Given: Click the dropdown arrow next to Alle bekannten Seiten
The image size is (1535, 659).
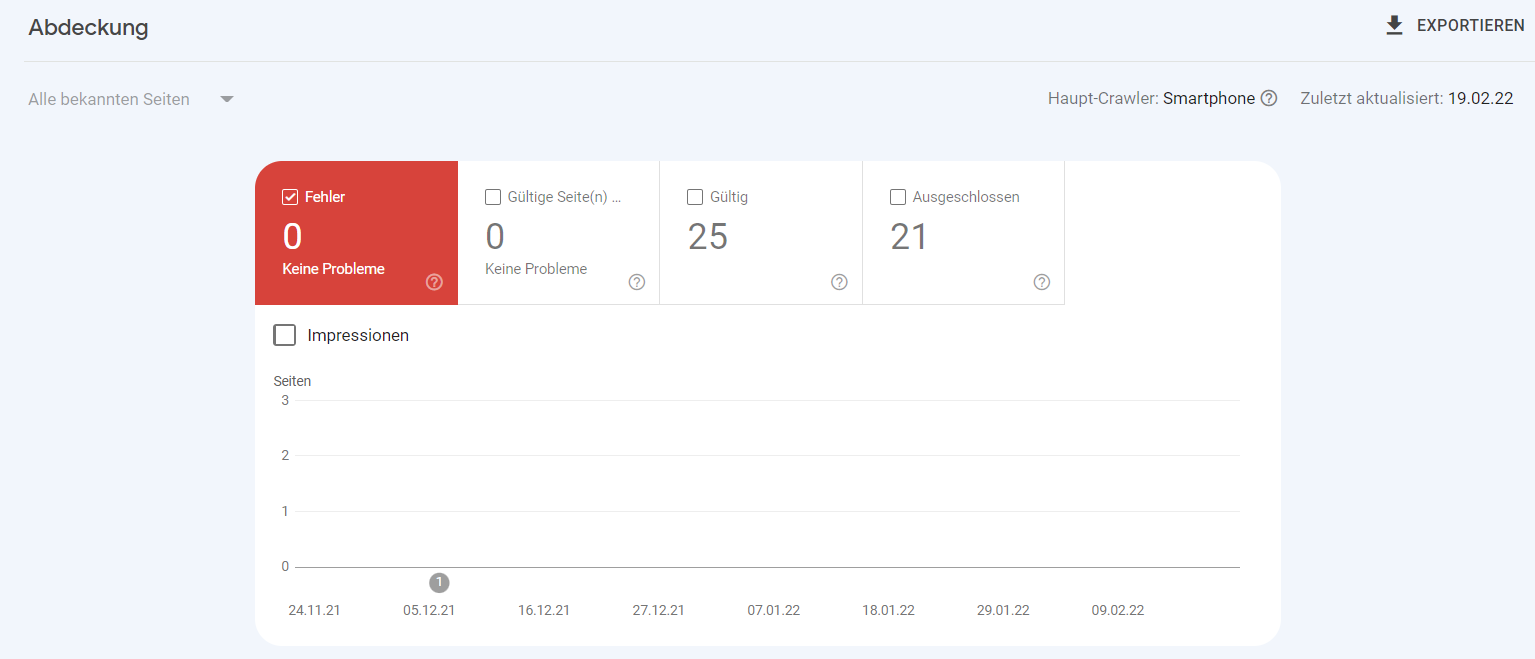Looking at the screenshot, I should coord(226,98).
